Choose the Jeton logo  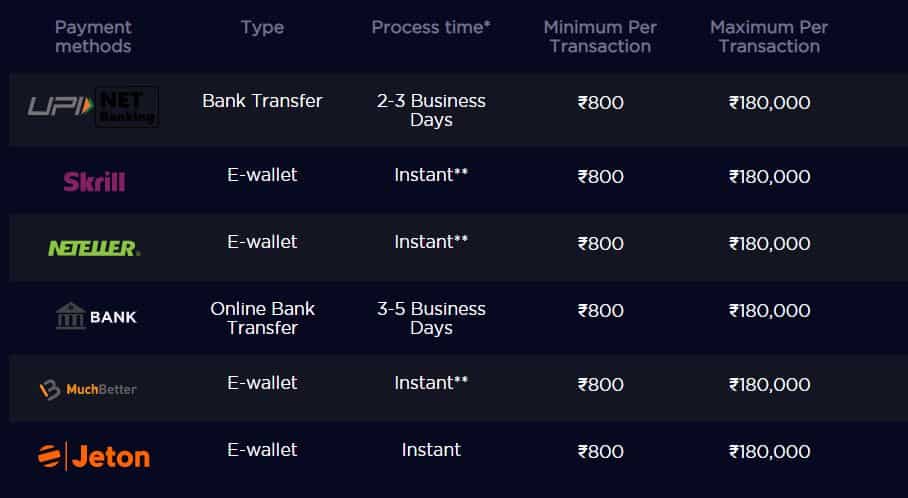point(94,456)
